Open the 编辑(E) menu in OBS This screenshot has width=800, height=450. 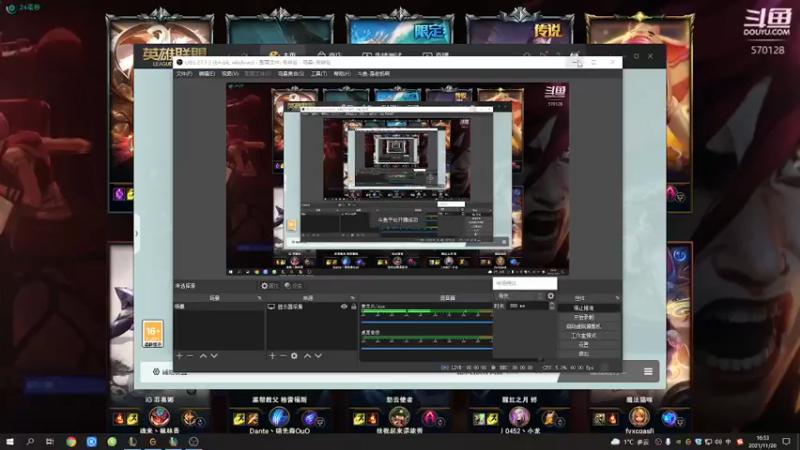207,74
